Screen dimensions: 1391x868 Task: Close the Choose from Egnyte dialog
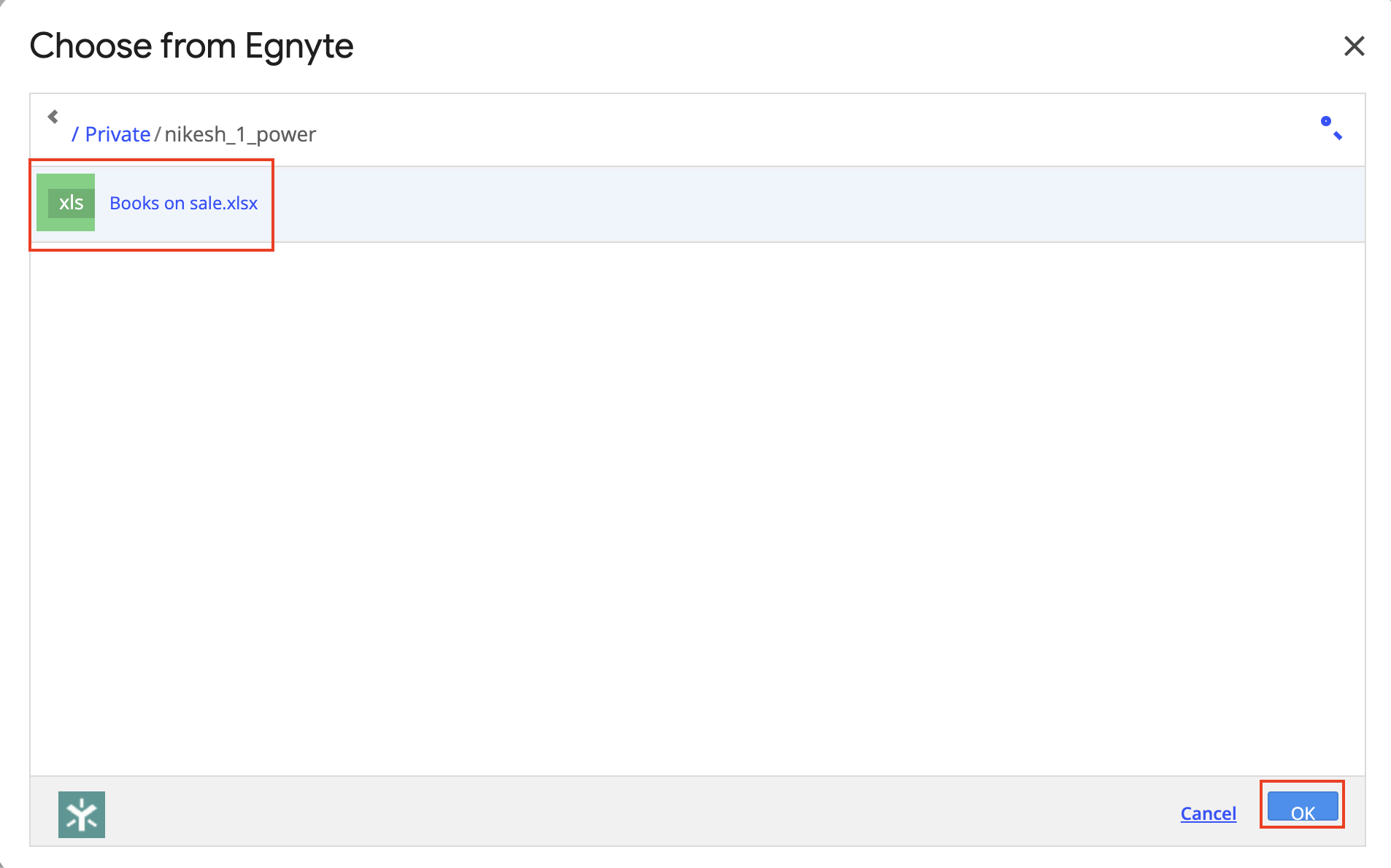pos(1355,45)
